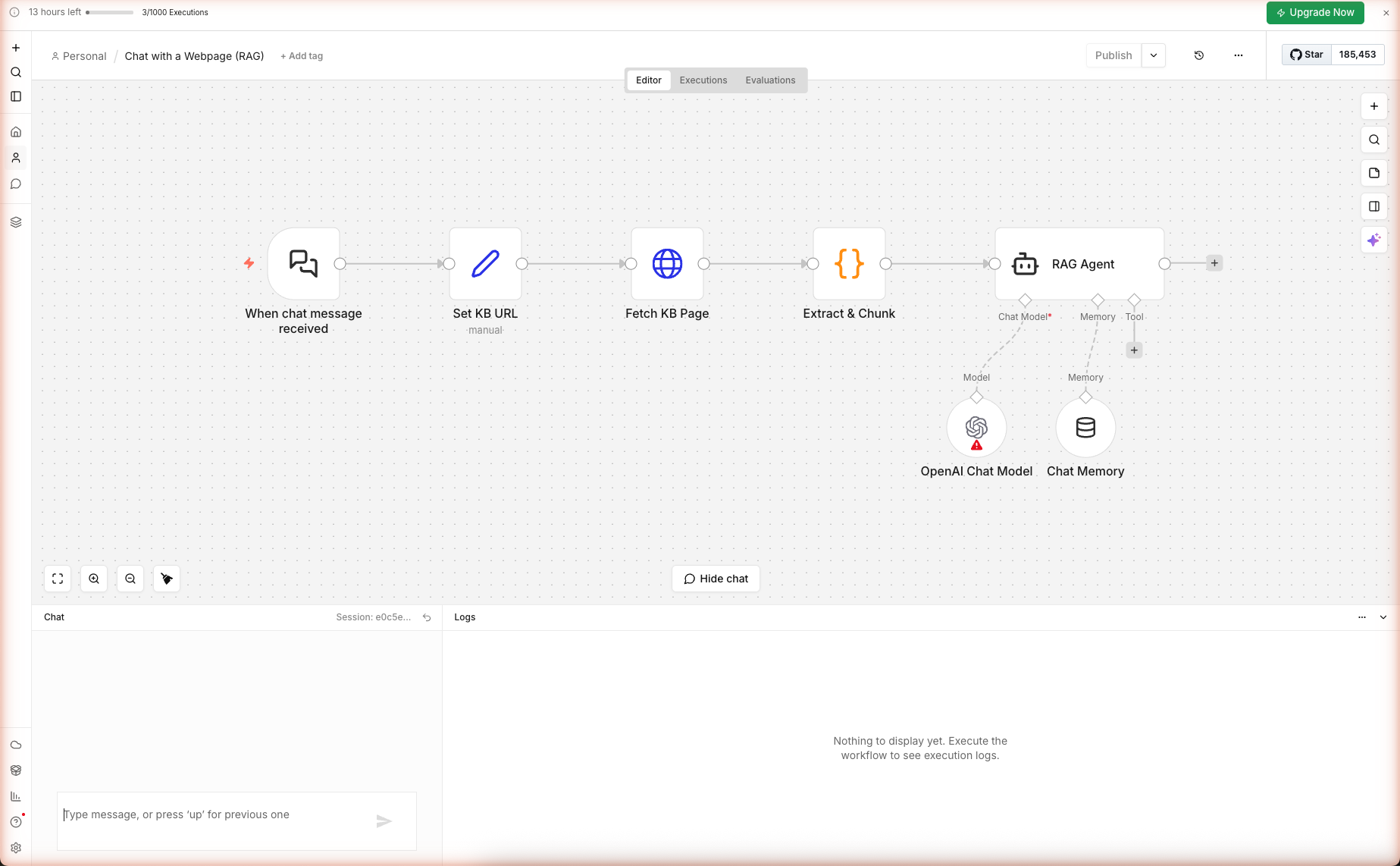Switch to the Executions tab

pos(703,80)
